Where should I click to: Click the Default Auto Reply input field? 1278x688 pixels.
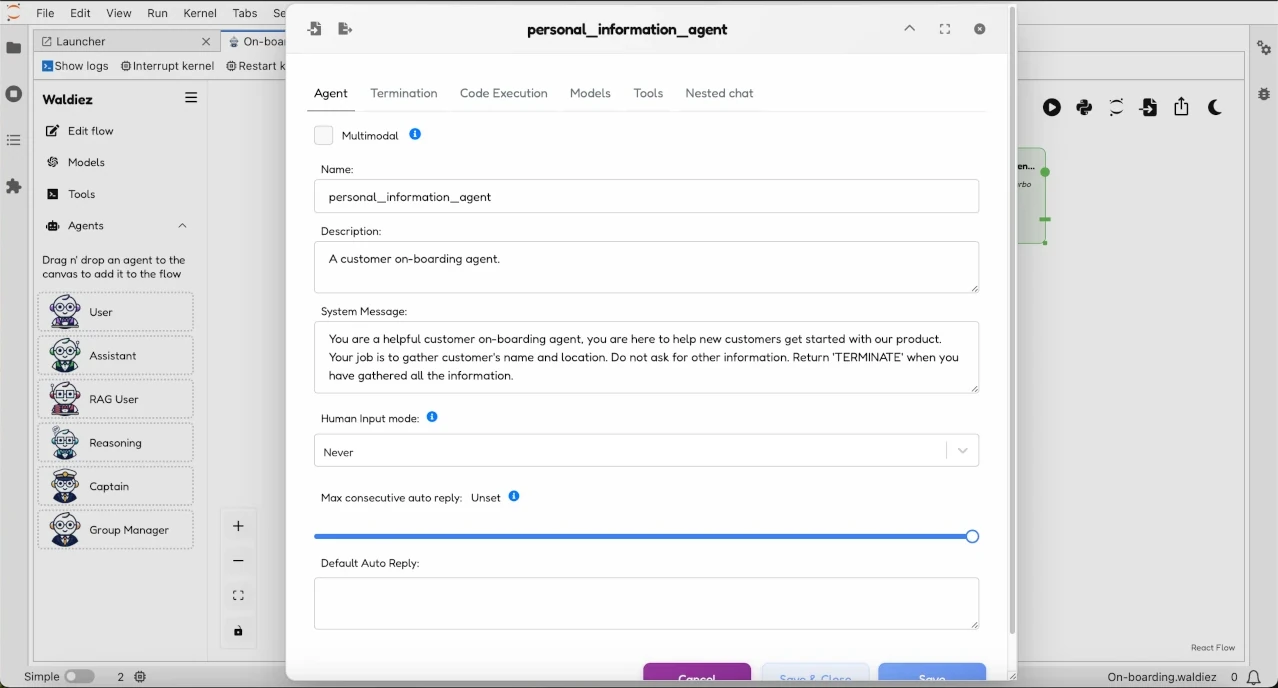tap(646, 604)
